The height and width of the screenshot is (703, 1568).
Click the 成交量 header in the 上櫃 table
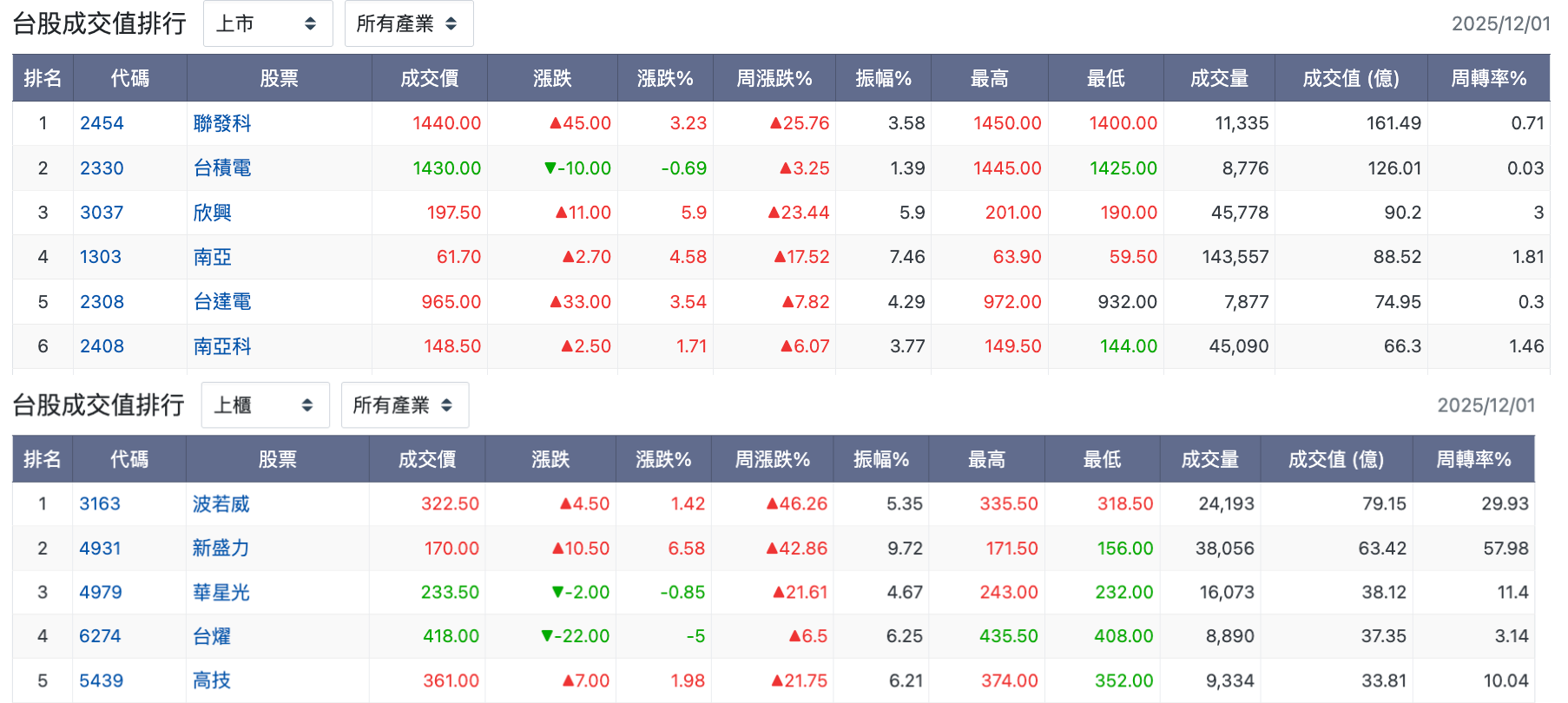pos(1210,459)
